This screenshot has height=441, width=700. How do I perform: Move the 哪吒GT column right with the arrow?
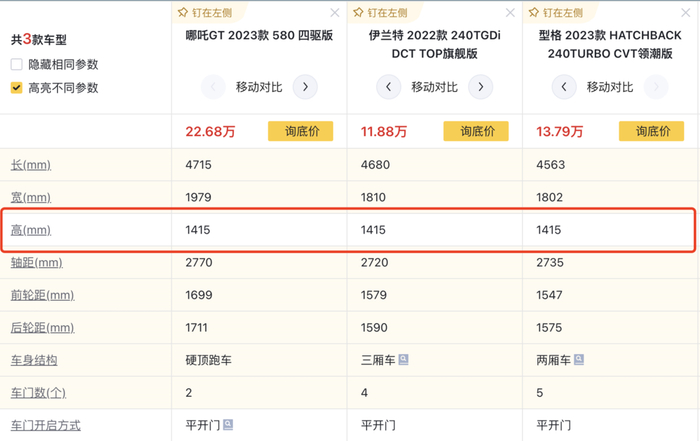click(305, 87)
